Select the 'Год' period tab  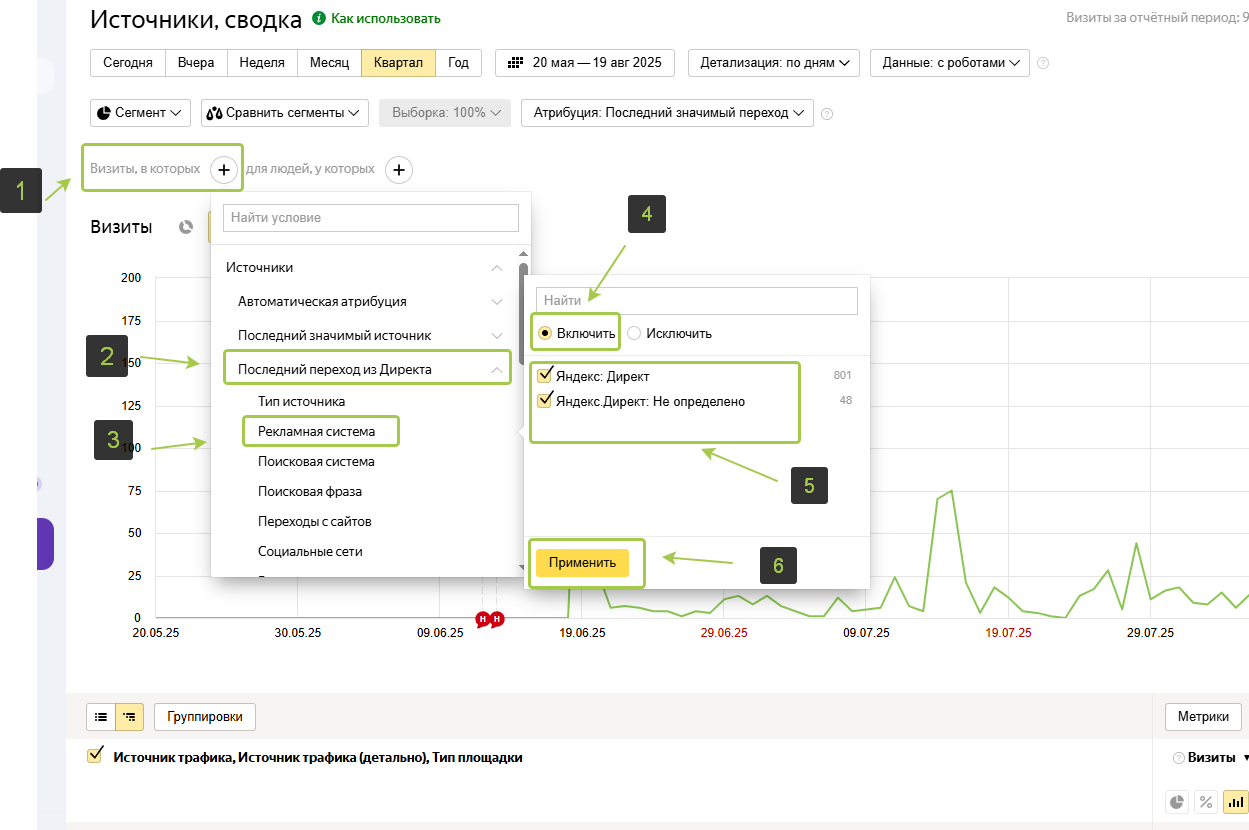[458, 62]
